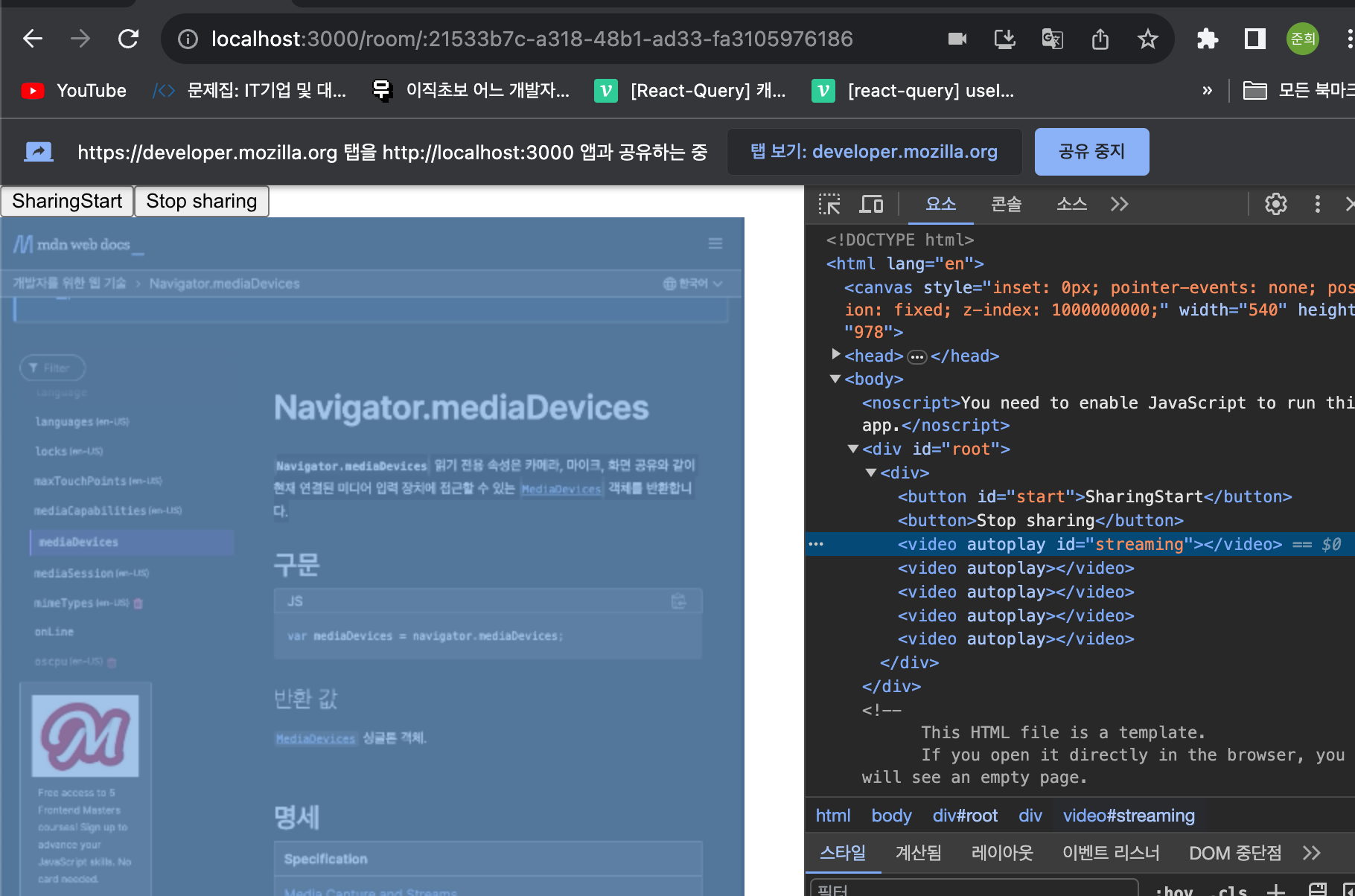
Task: Open actions dots beside selected video line
Action: pos(816,544)
